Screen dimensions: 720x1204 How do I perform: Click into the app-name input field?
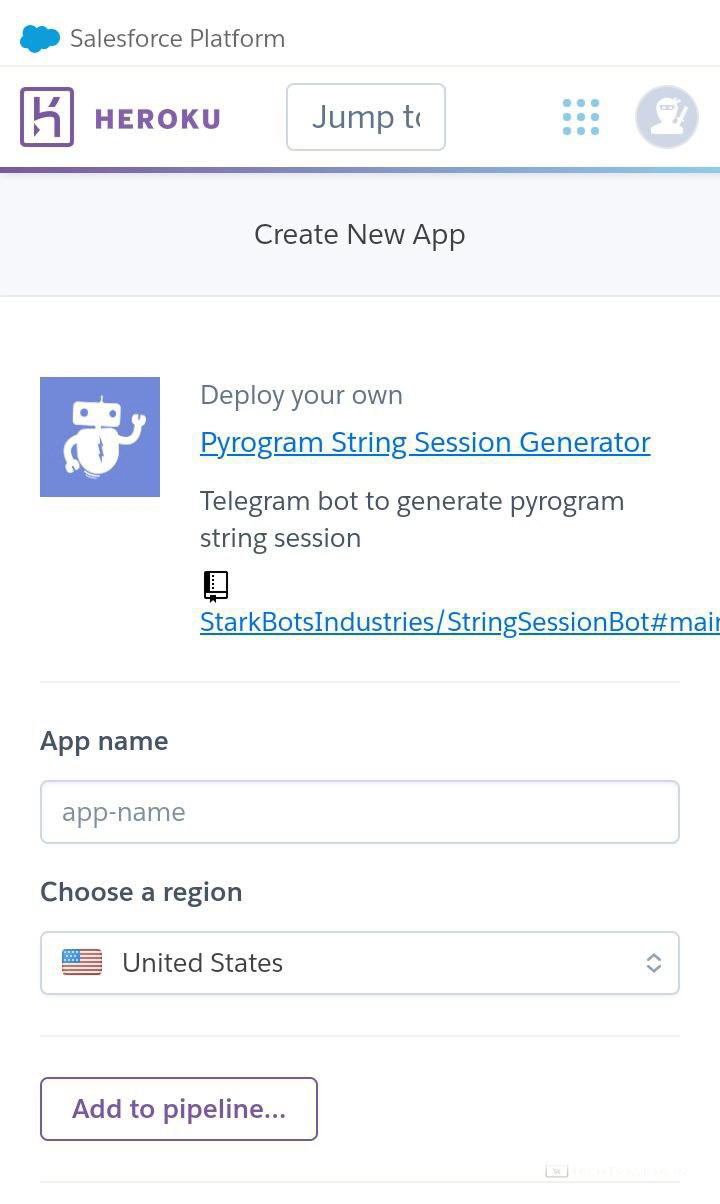pyautogui.click(x=360, y=812)
